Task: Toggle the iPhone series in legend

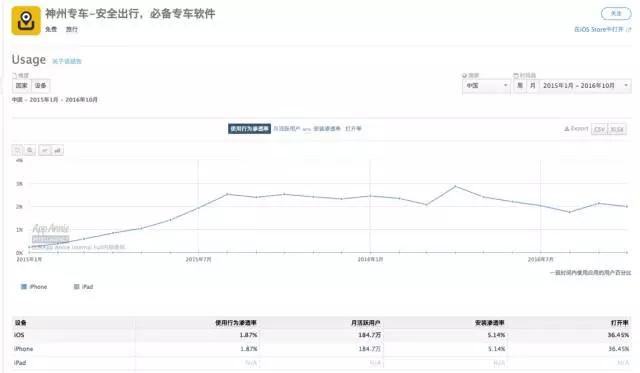Action: [34, 287]
